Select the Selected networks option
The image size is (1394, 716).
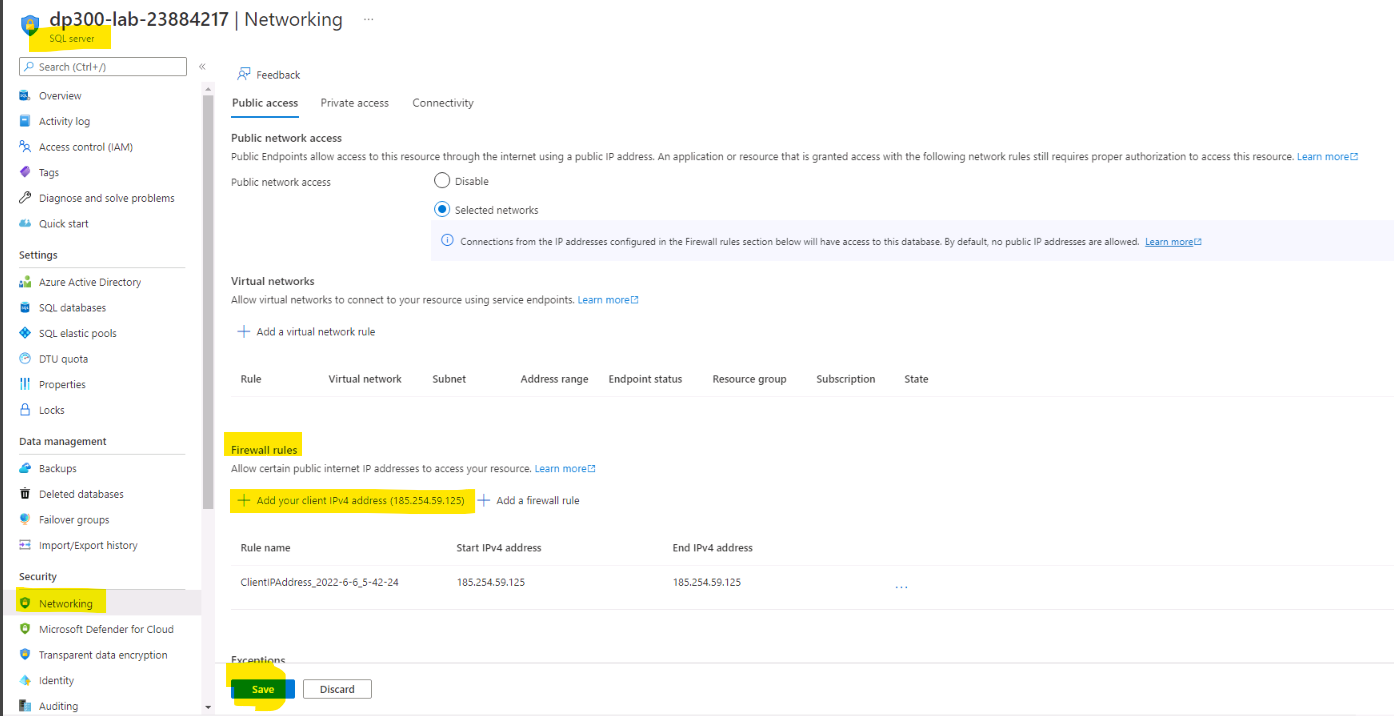pyautogui.click(x=441, y=209)
